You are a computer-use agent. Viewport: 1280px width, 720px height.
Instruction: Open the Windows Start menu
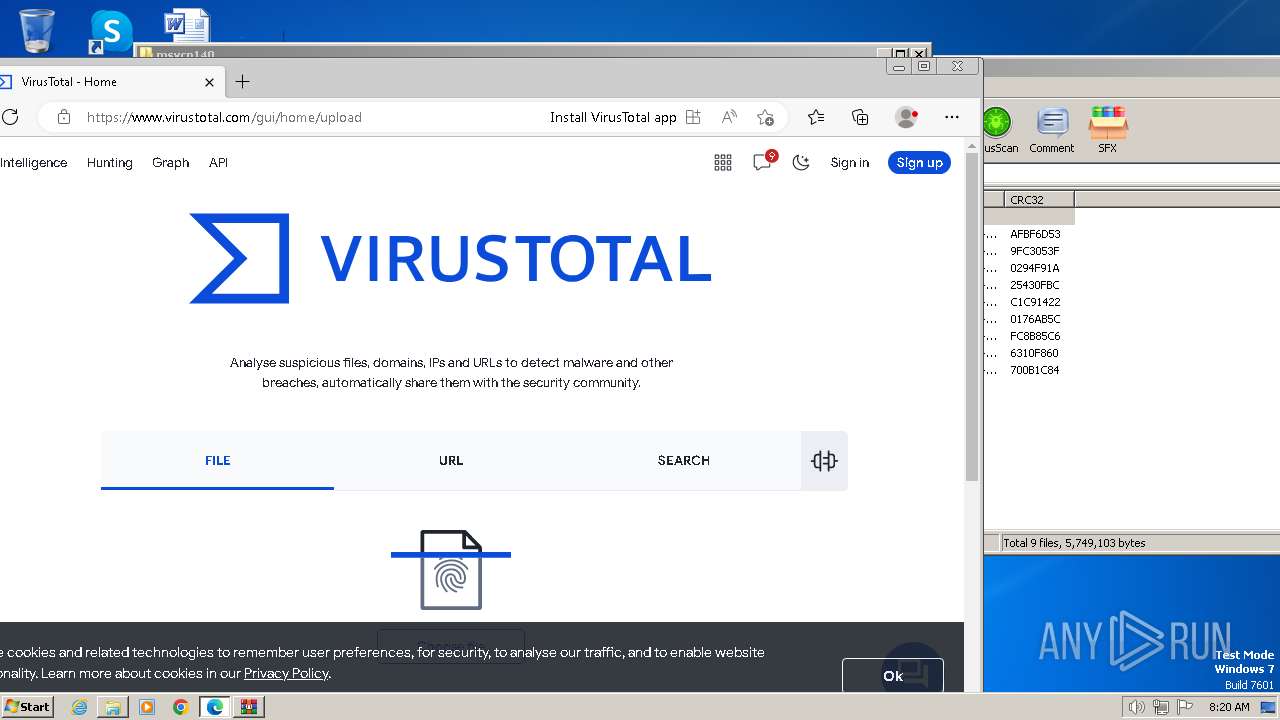[27, 706]
